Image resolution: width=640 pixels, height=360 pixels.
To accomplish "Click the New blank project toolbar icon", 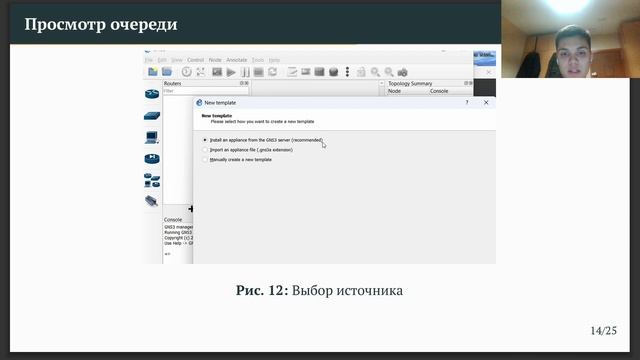I will pos(153,72).
